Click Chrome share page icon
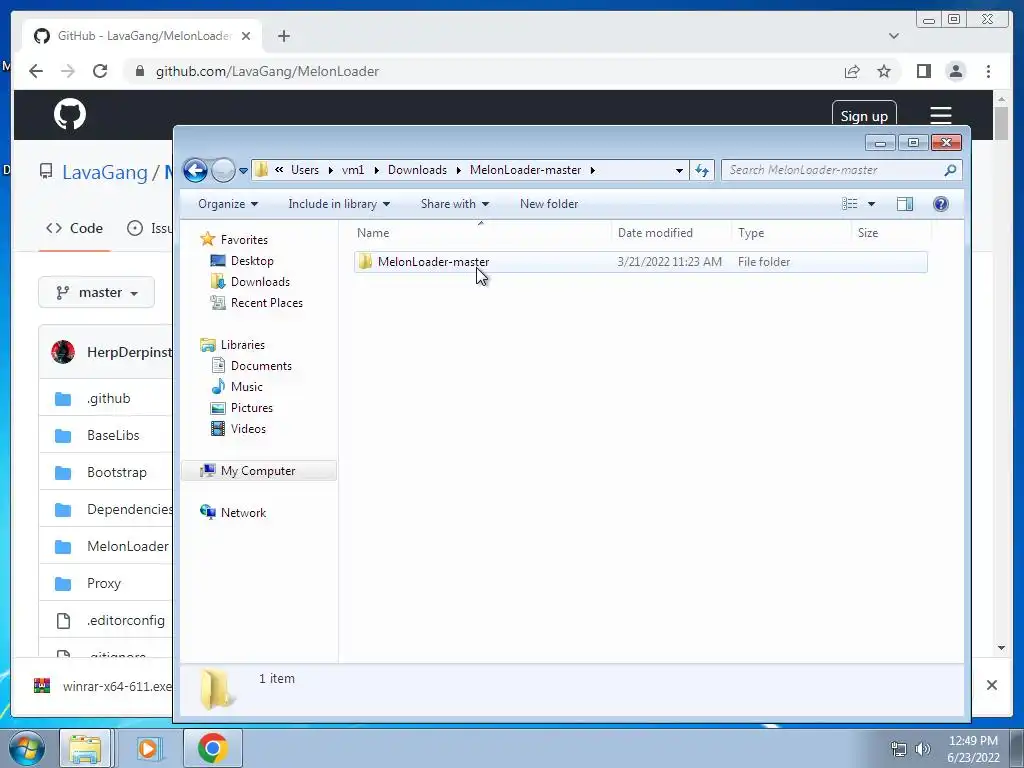 pos(852,71)
